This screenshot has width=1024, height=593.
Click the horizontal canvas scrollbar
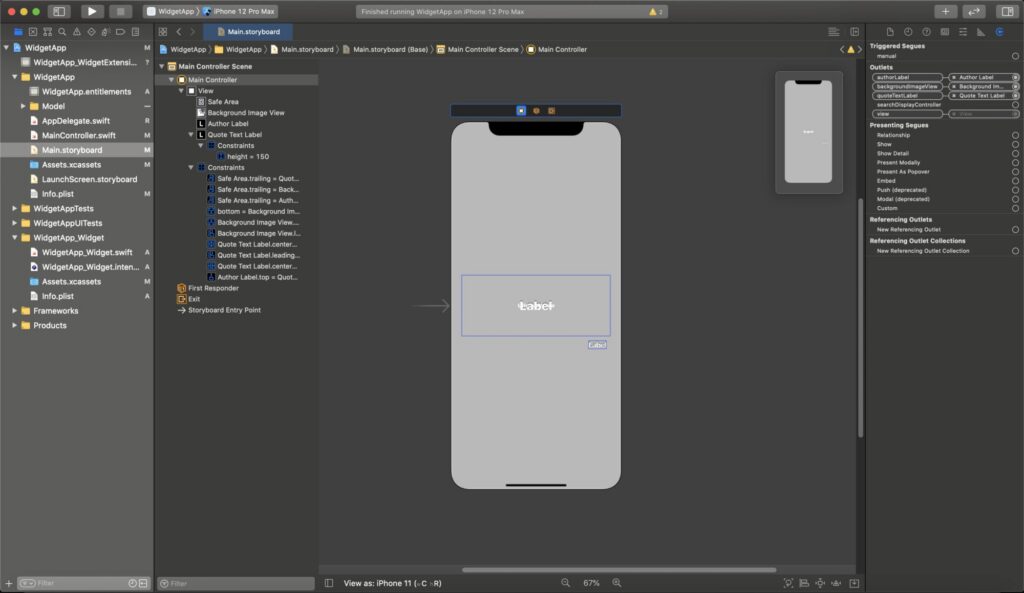click(619, 569)
